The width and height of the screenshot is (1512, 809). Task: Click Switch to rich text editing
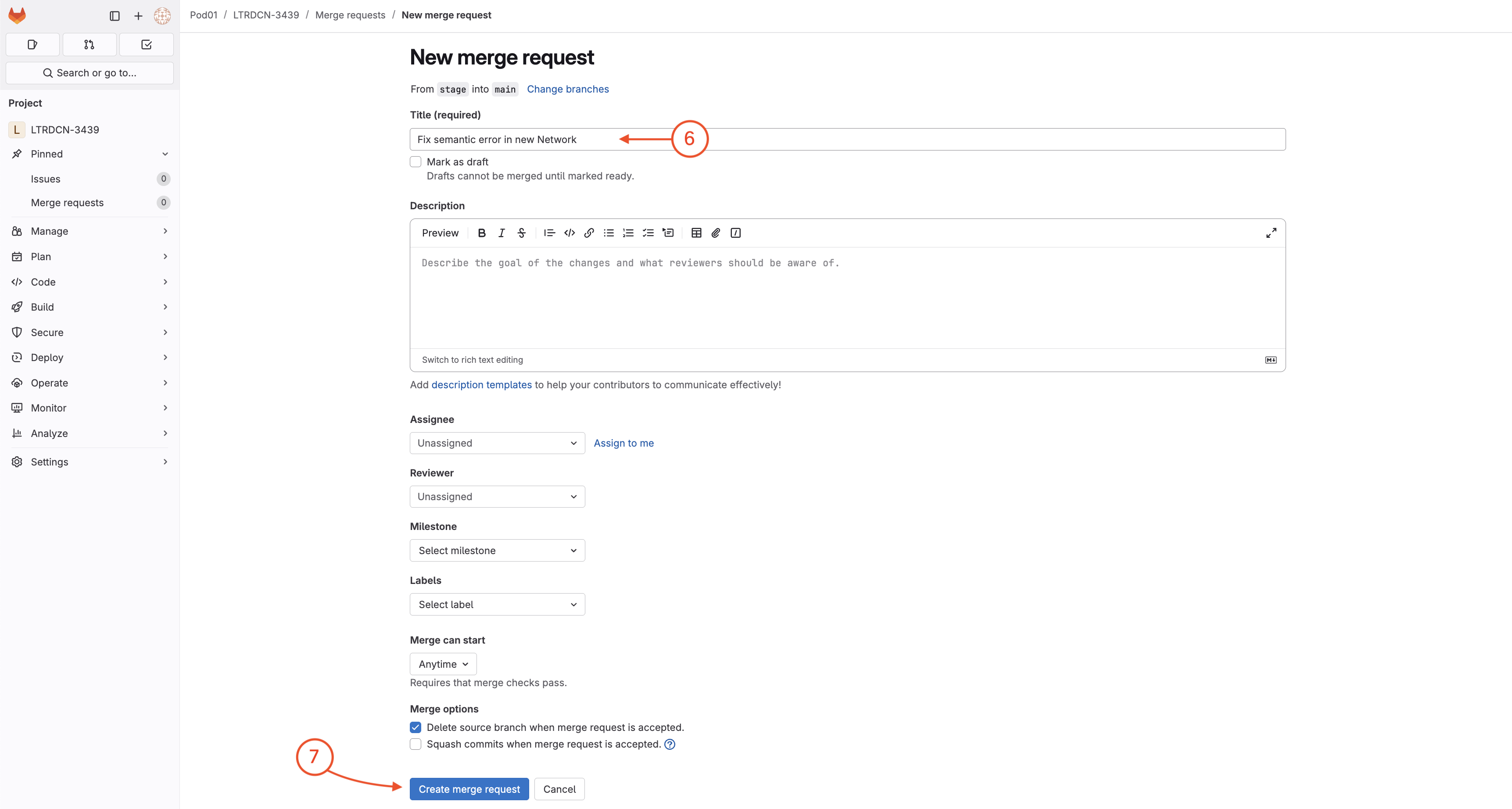pos(472,360)
